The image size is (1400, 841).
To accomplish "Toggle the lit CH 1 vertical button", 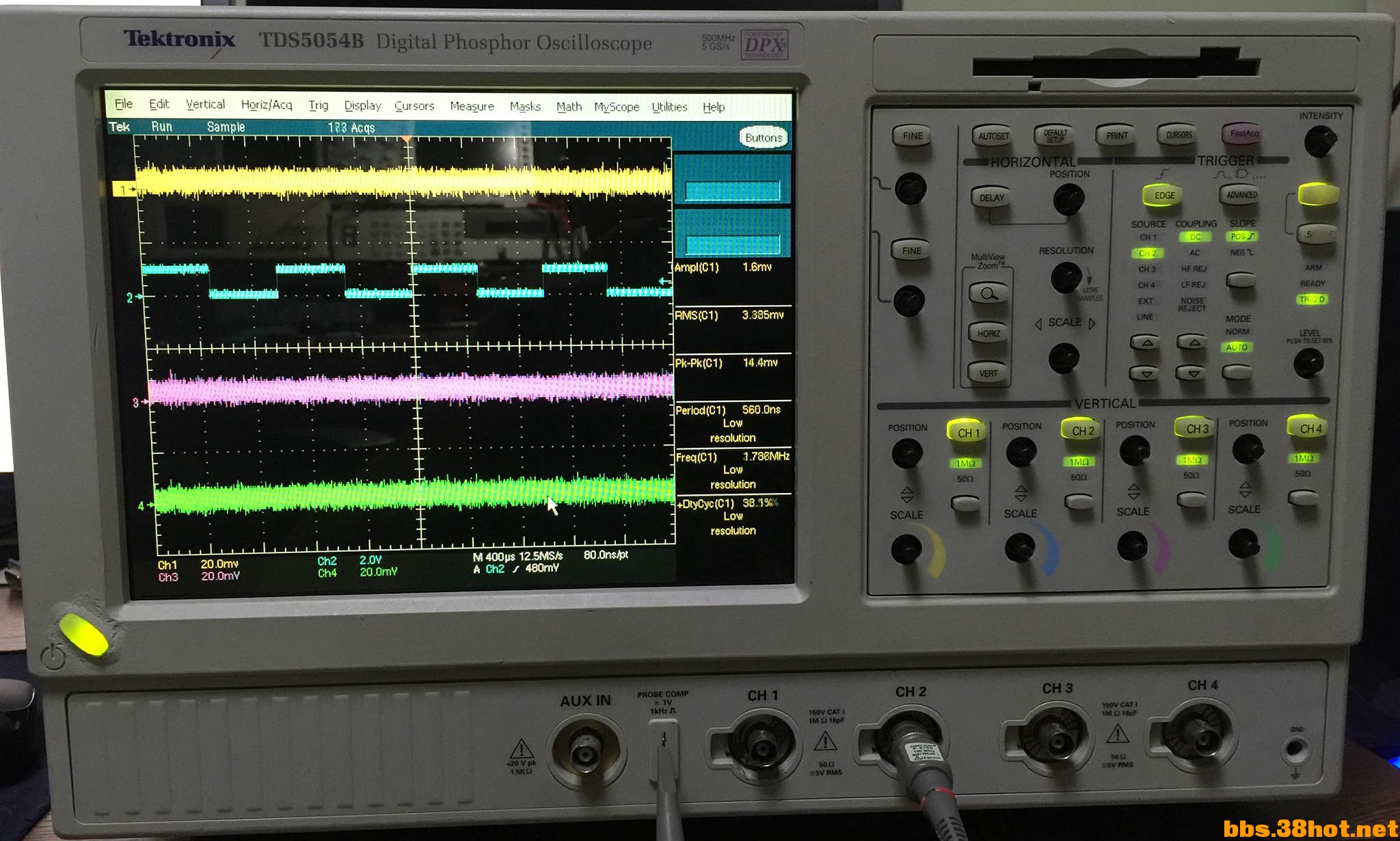I will pyautogui.click(x=968, y=432).
